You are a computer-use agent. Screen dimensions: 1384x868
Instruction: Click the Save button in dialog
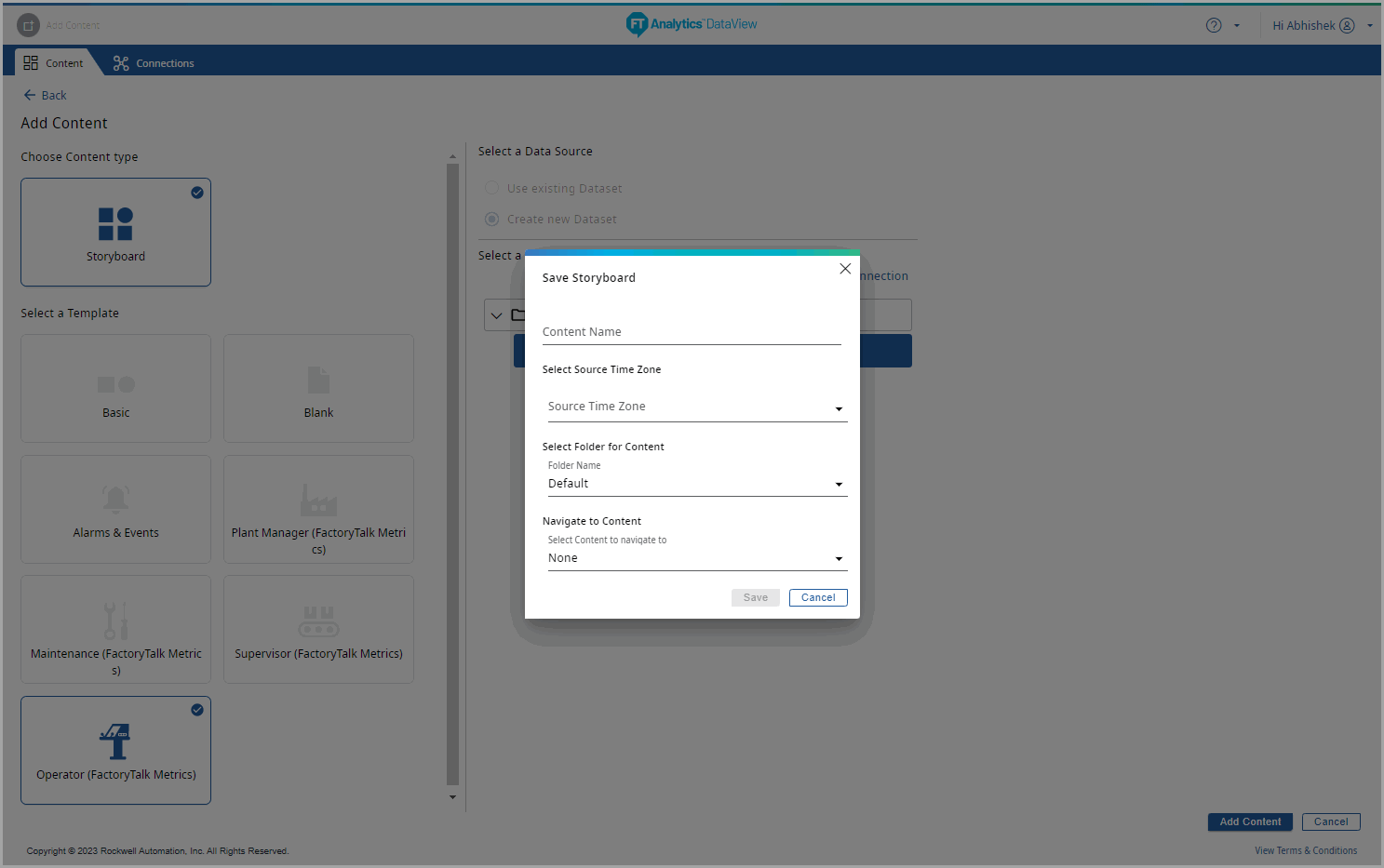[756, 597]
